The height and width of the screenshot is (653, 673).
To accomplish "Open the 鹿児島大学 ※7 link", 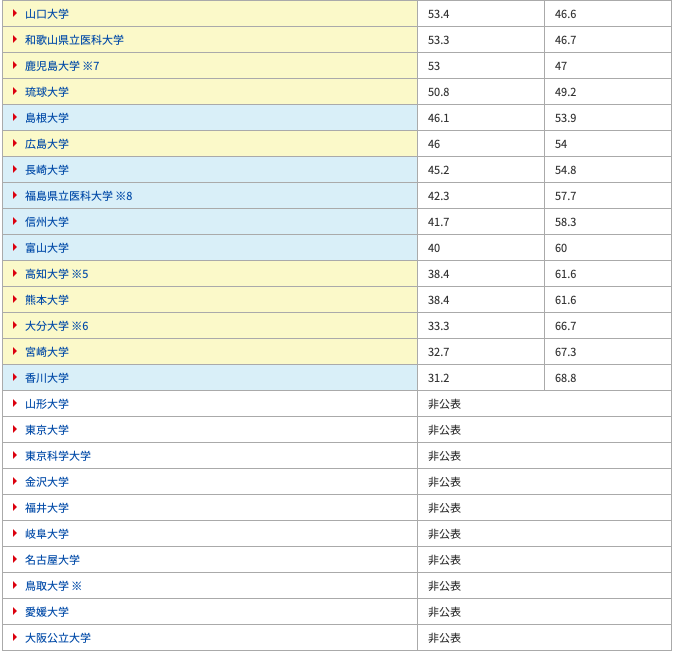I will pyautogui.click(x=62, y=66).
